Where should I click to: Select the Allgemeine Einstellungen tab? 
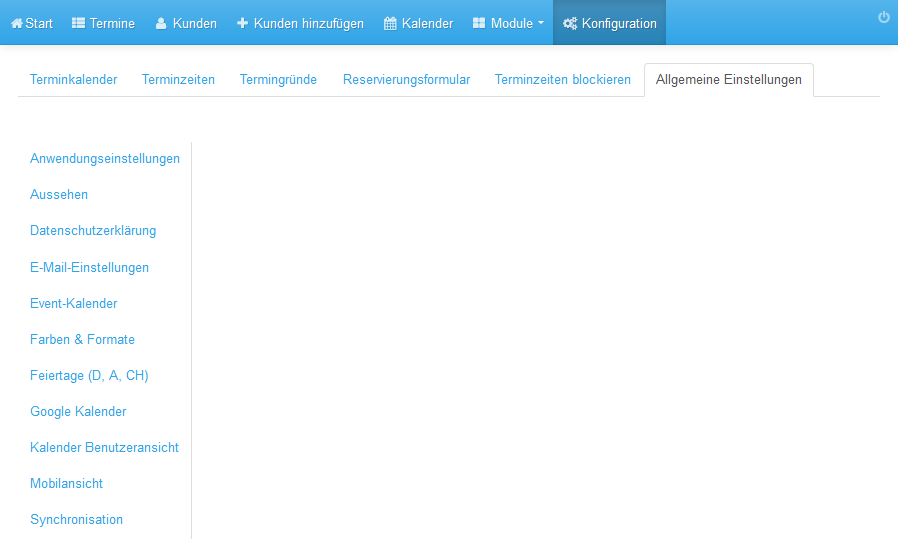point(729,80)
